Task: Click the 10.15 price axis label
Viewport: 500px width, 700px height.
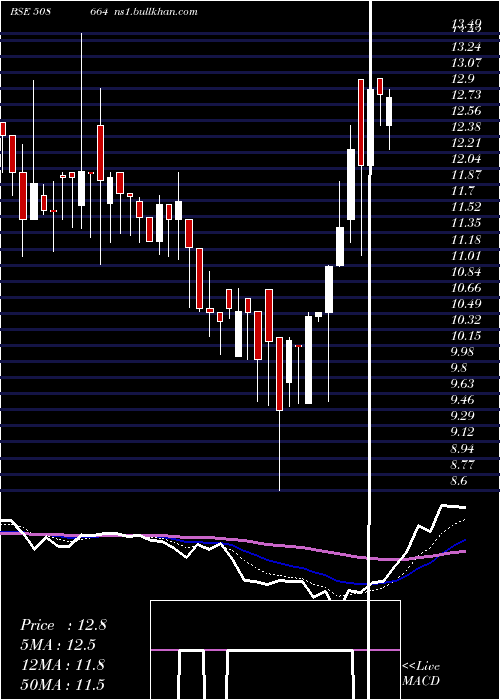Action: click(466, 336)
